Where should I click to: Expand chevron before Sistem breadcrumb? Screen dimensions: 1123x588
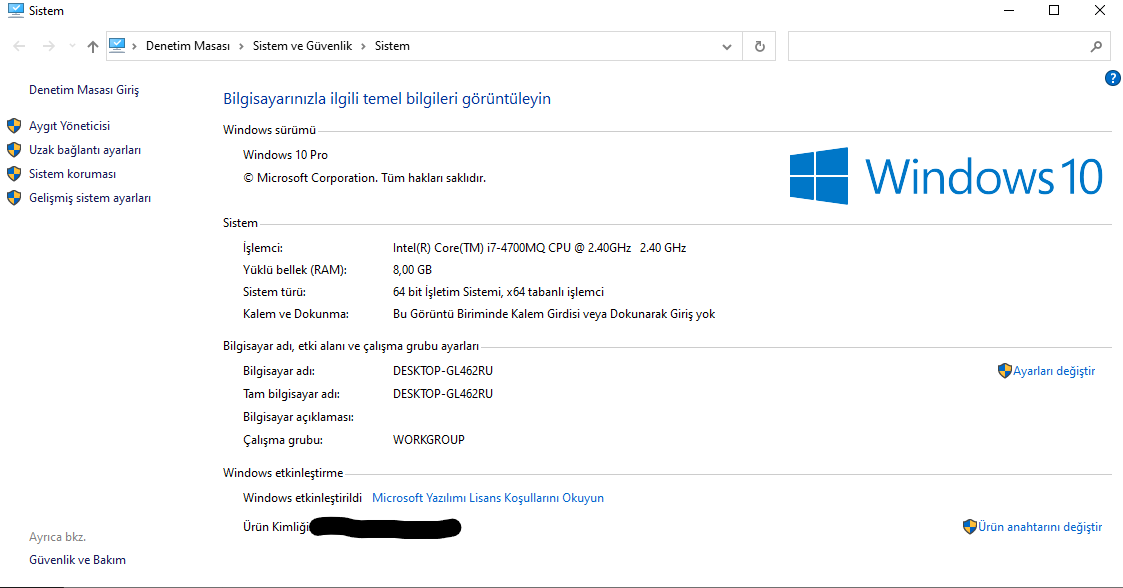pos(363,46)
